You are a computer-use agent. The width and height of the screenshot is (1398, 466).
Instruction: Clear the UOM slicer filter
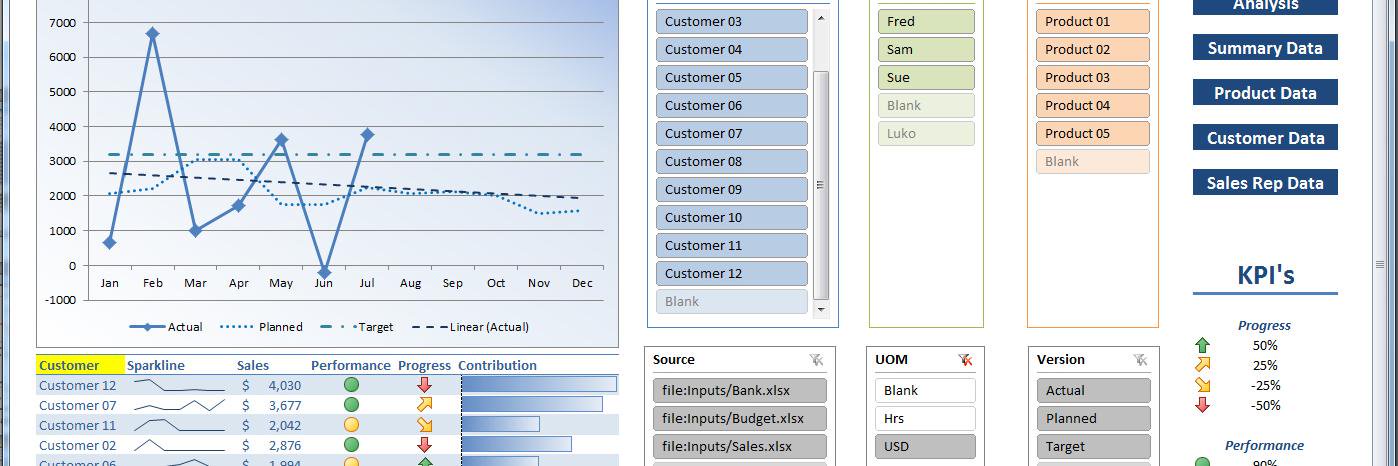[965, 360]
